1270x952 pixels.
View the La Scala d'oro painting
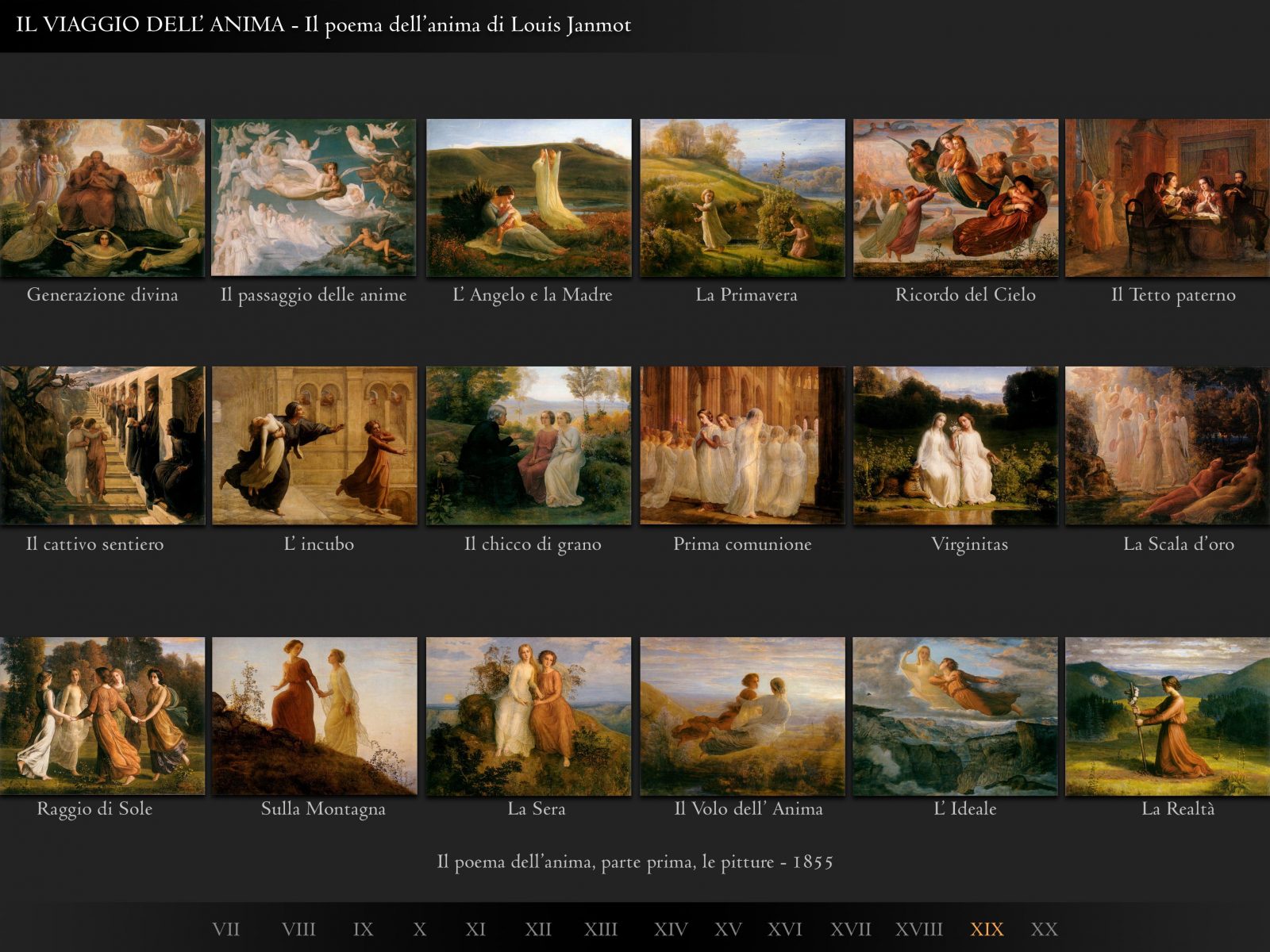(1168, 445)
